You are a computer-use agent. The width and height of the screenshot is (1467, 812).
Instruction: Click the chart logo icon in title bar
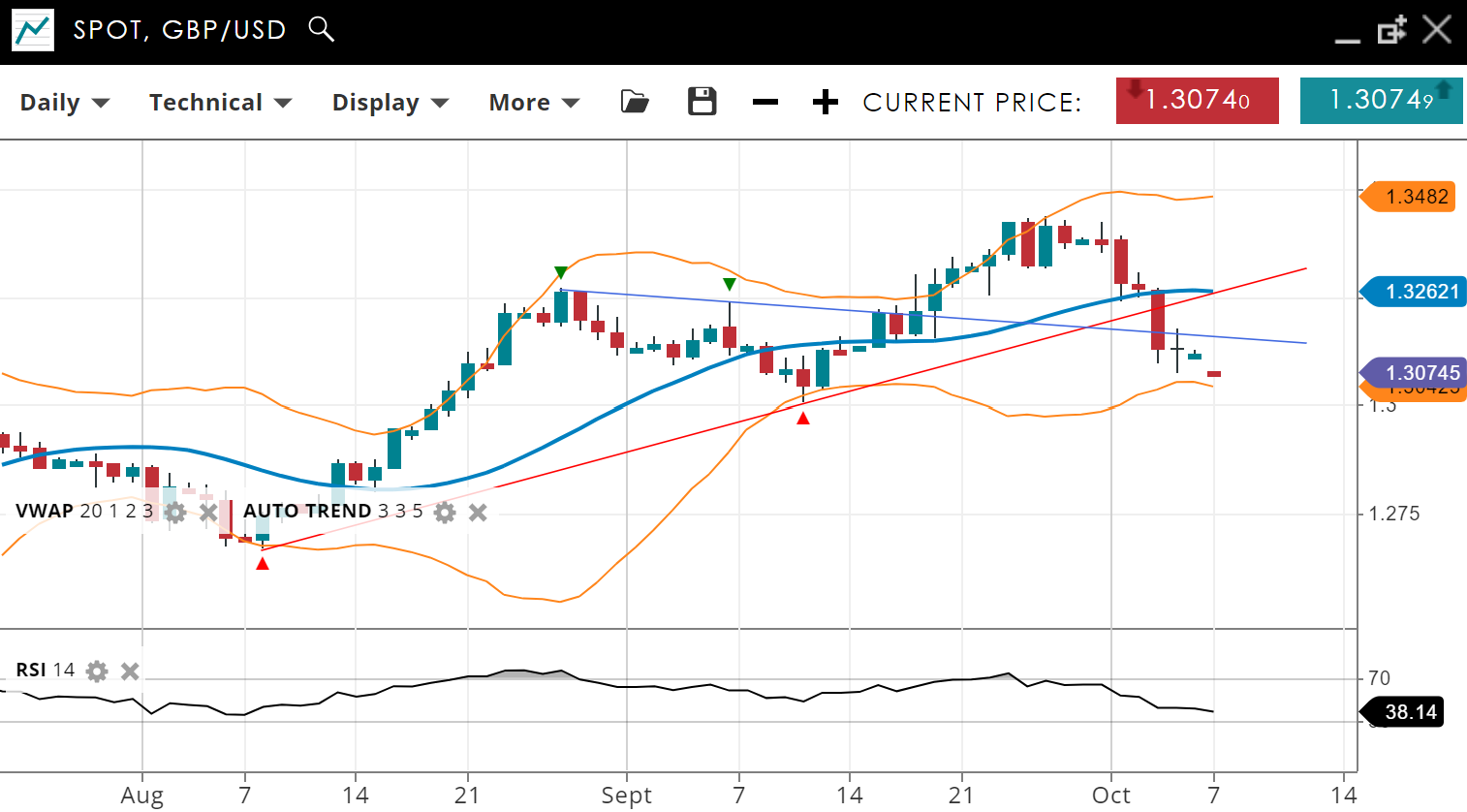coord(33,30)
